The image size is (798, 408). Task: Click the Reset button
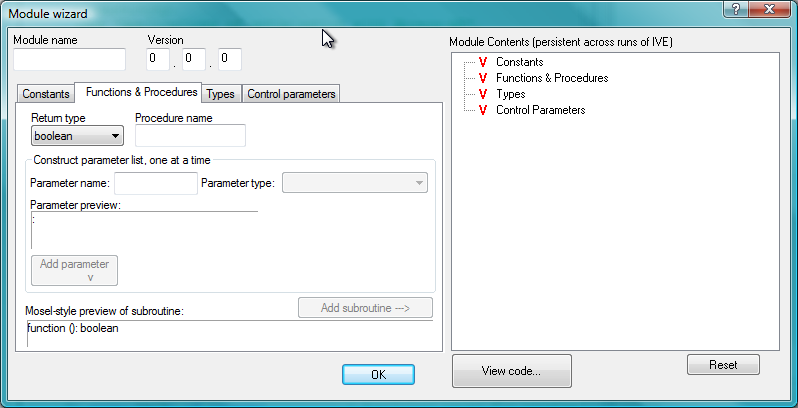tap(723, 365)
